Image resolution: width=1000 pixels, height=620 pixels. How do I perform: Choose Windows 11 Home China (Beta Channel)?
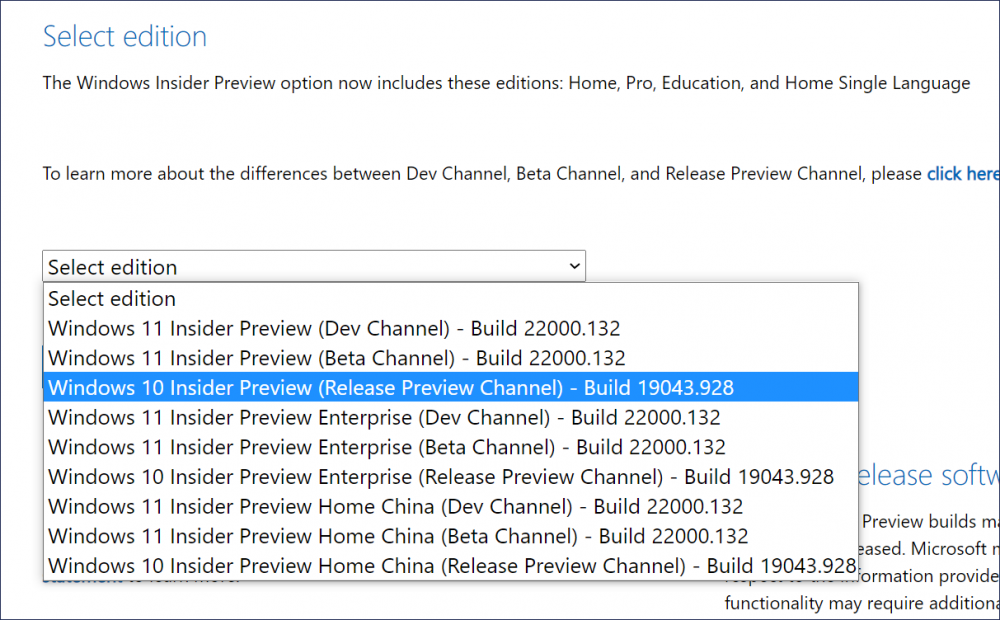tap(451, 536)
